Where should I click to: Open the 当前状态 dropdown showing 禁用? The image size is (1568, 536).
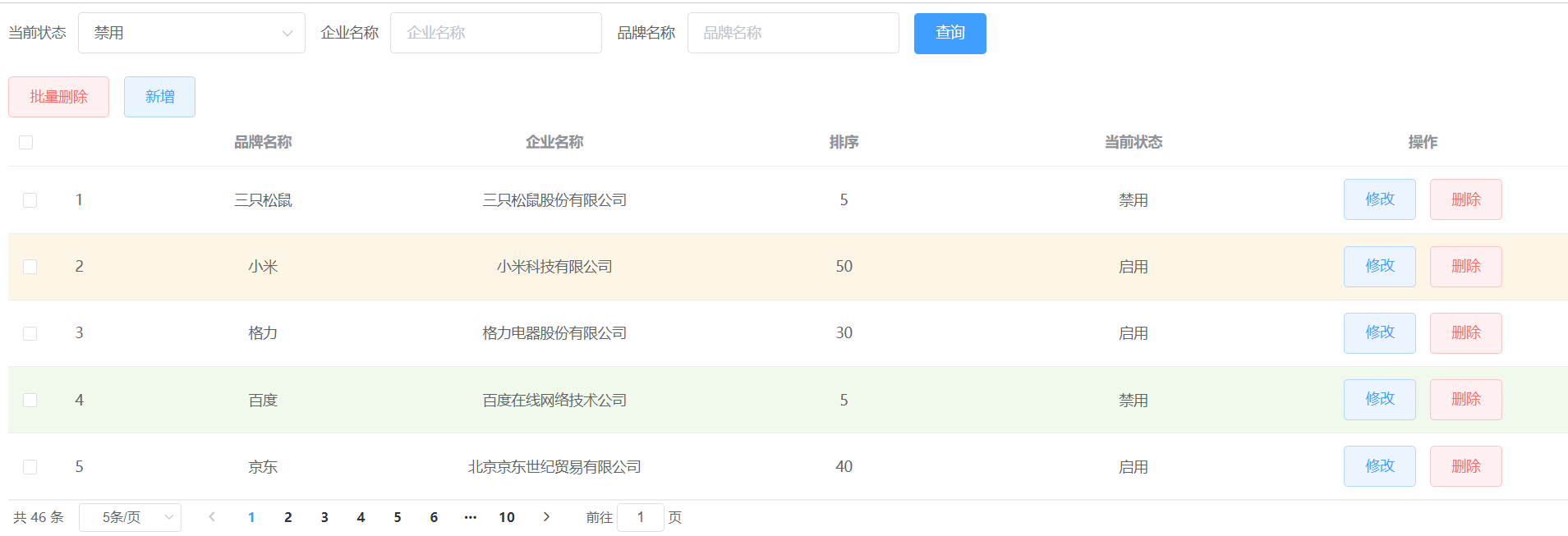[191, 33]
